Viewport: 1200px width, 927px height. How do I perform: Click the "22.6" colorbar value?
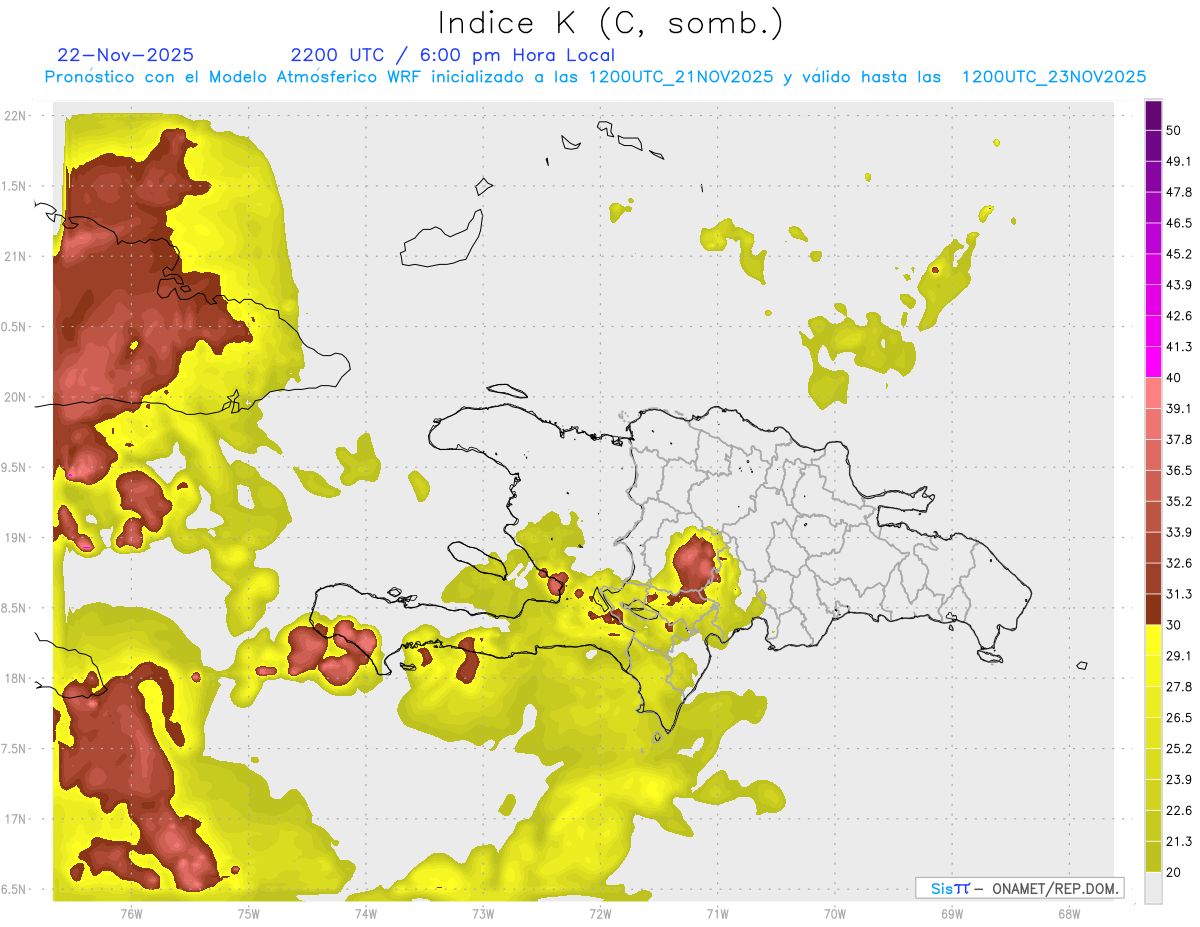(x=1179, y=811)
